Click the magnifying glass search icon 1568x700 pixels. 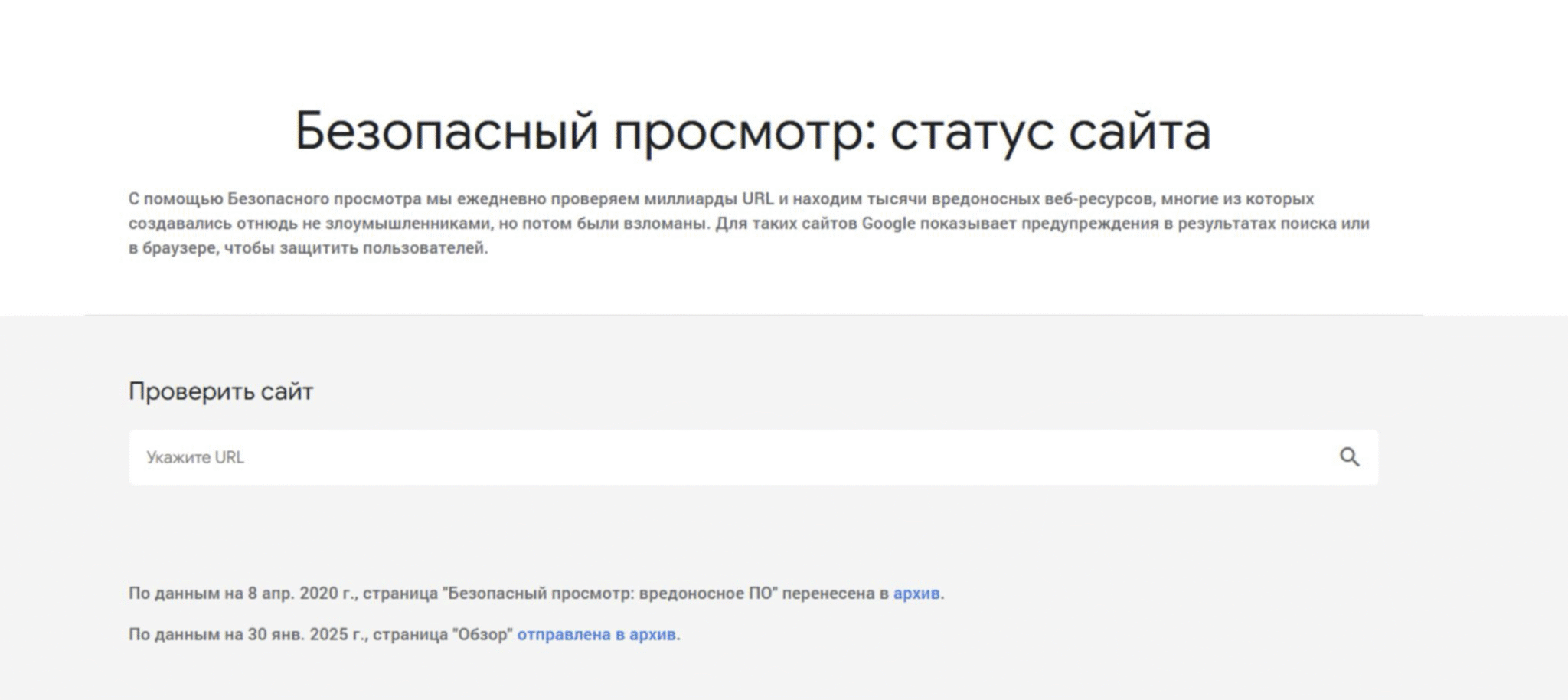pos(1349,457)
